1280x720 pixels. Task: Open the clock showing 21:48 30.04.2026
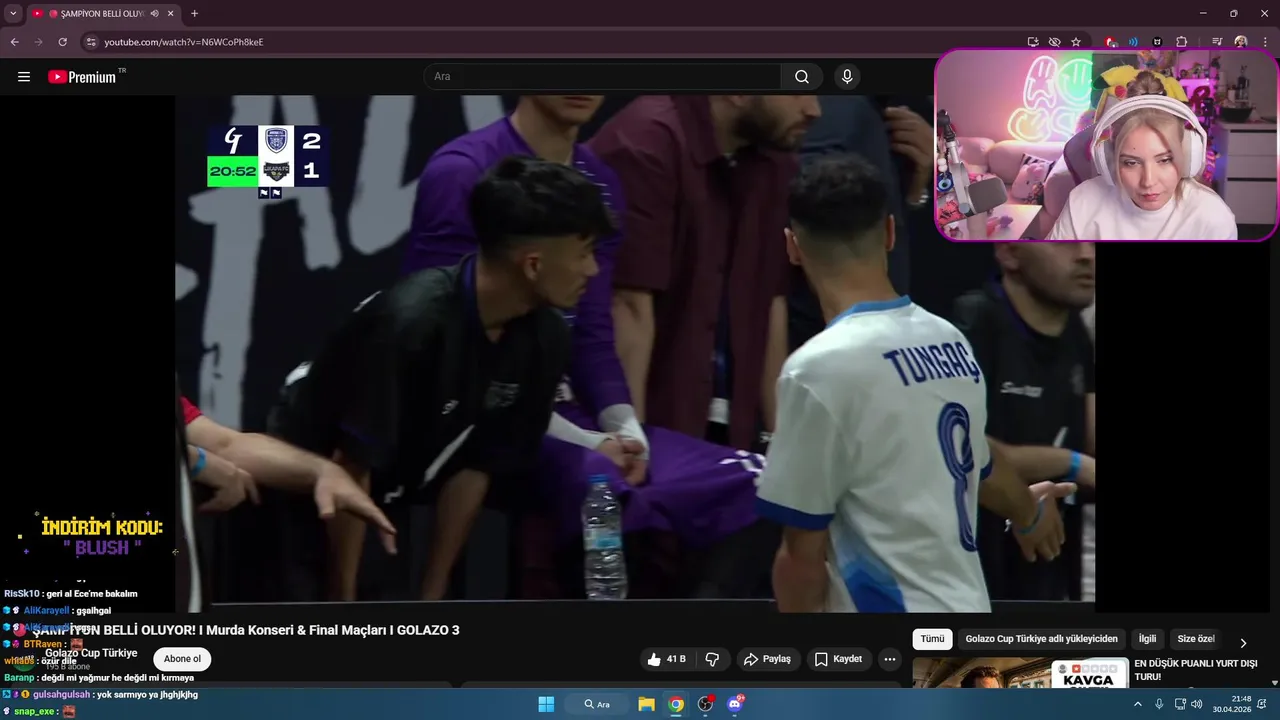[1232, 704]
